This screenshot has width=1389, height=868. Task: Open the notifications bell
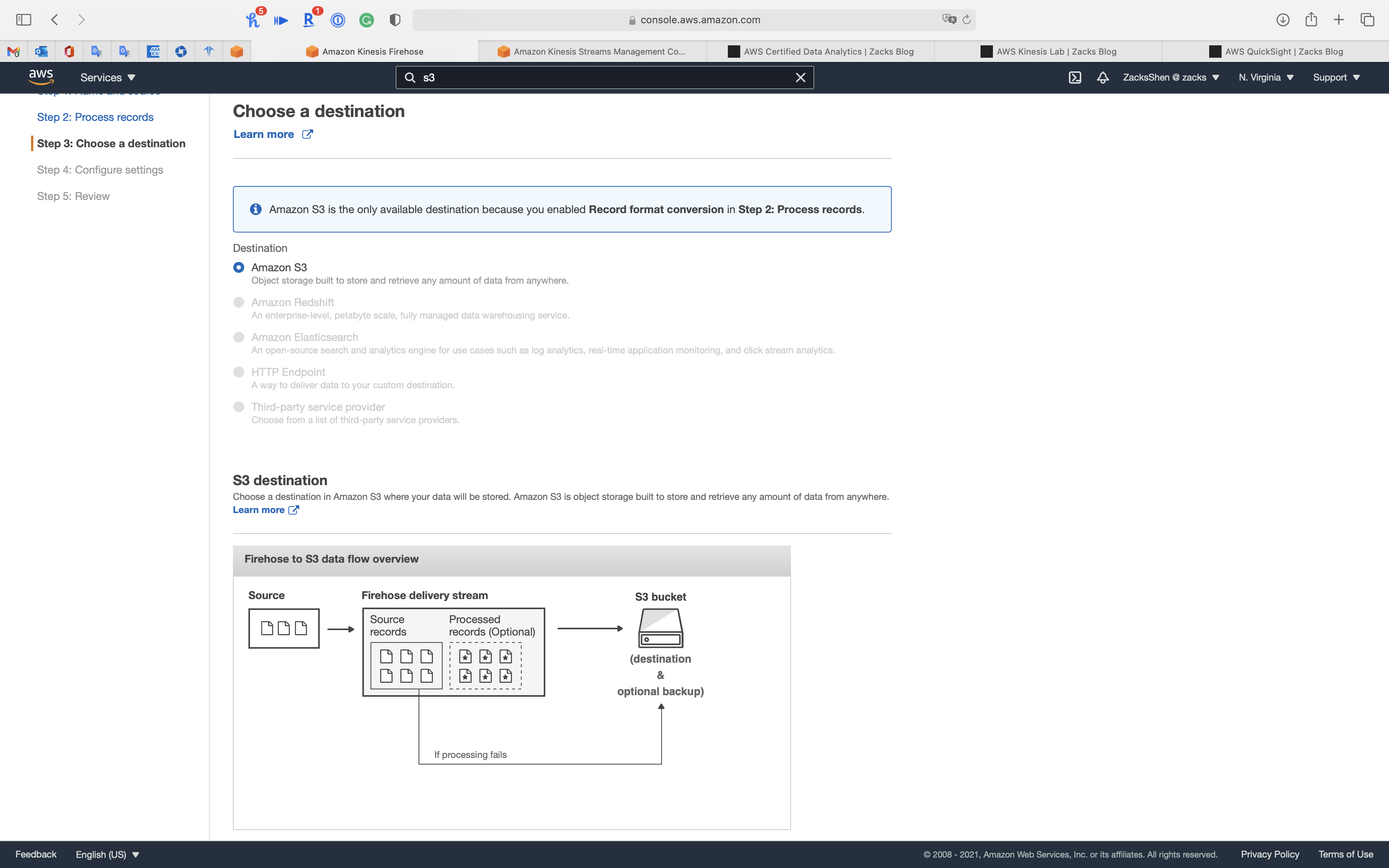point(1102,77)
